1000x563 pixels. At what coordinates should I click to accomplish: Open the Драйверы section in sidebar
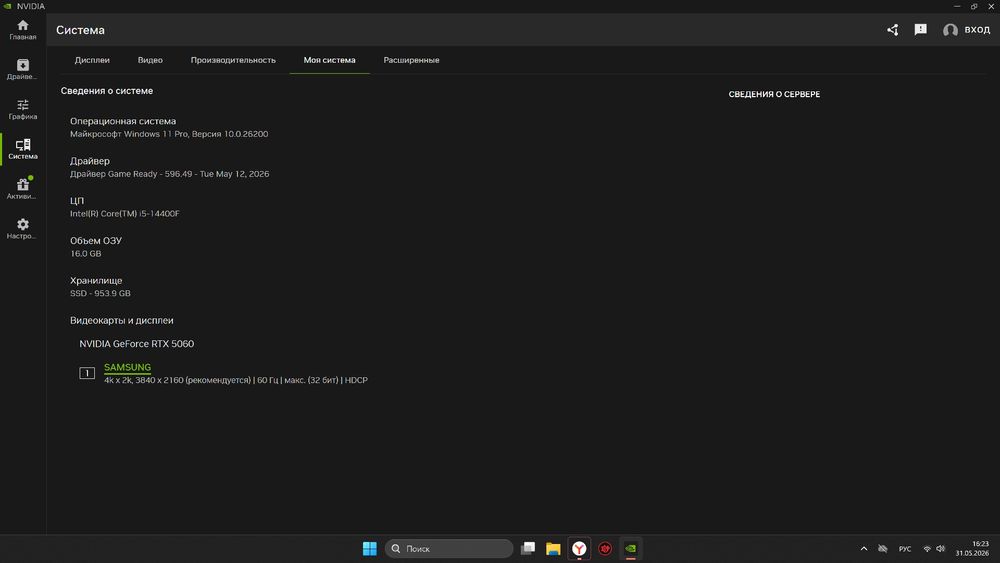pos(22,69)
